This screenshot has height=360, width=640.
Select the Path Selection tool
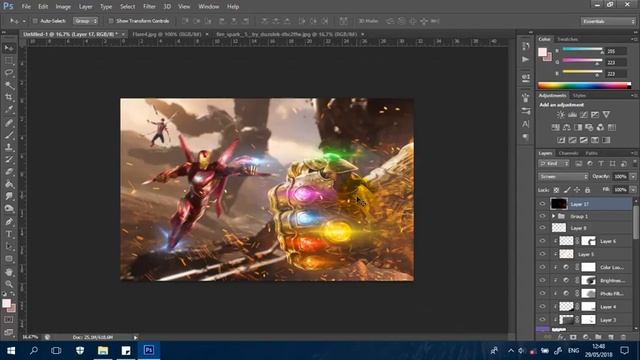pyautogui.click(x=9, y=246)
